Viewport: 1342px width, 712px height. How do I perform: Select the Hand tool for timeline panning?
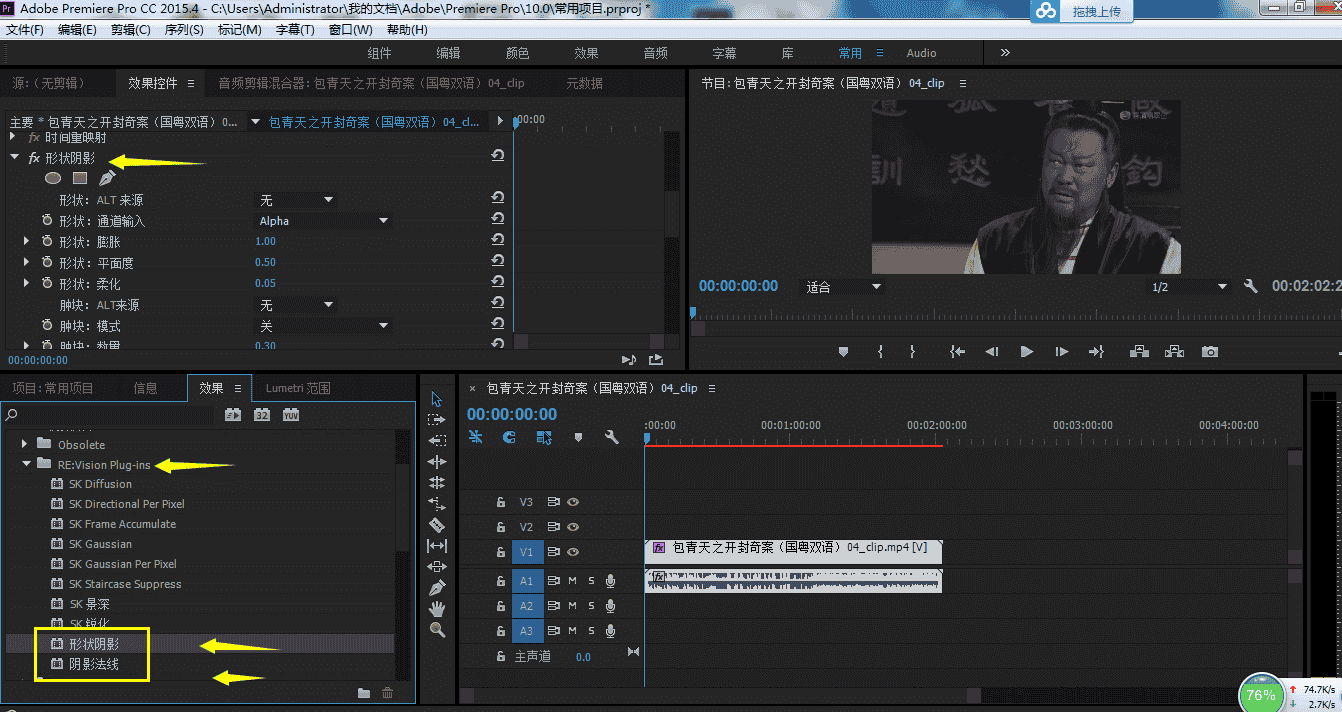pos(437,609)
